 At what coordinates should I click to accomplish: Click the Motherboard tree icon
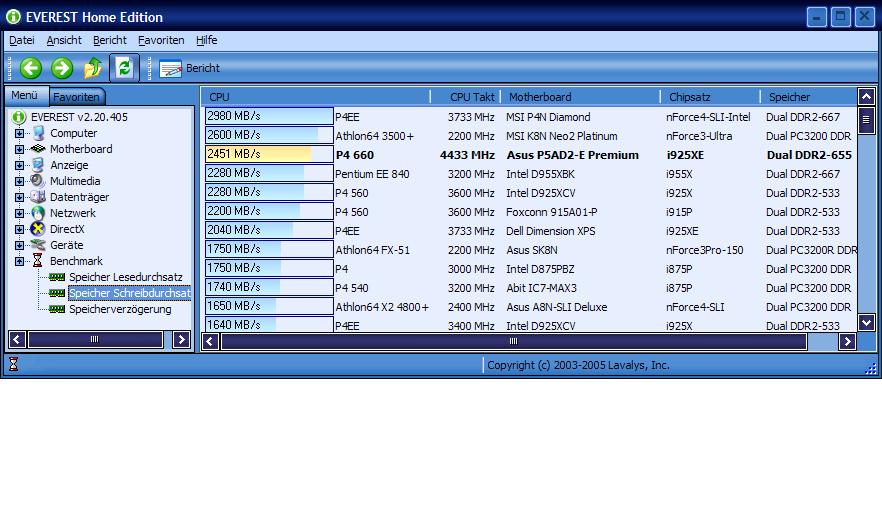pos(38,149)
